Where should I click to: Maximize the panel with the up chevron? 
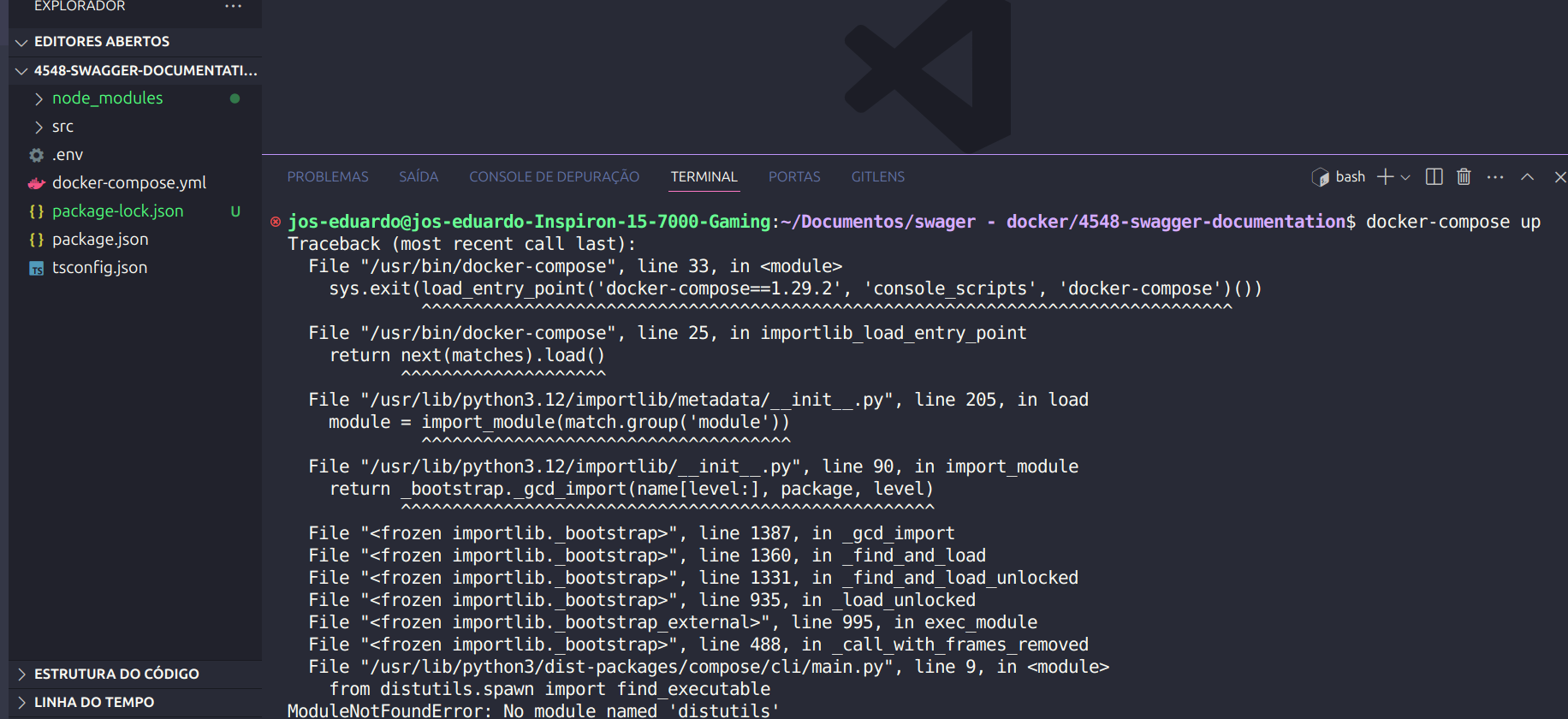point(1527,176)
